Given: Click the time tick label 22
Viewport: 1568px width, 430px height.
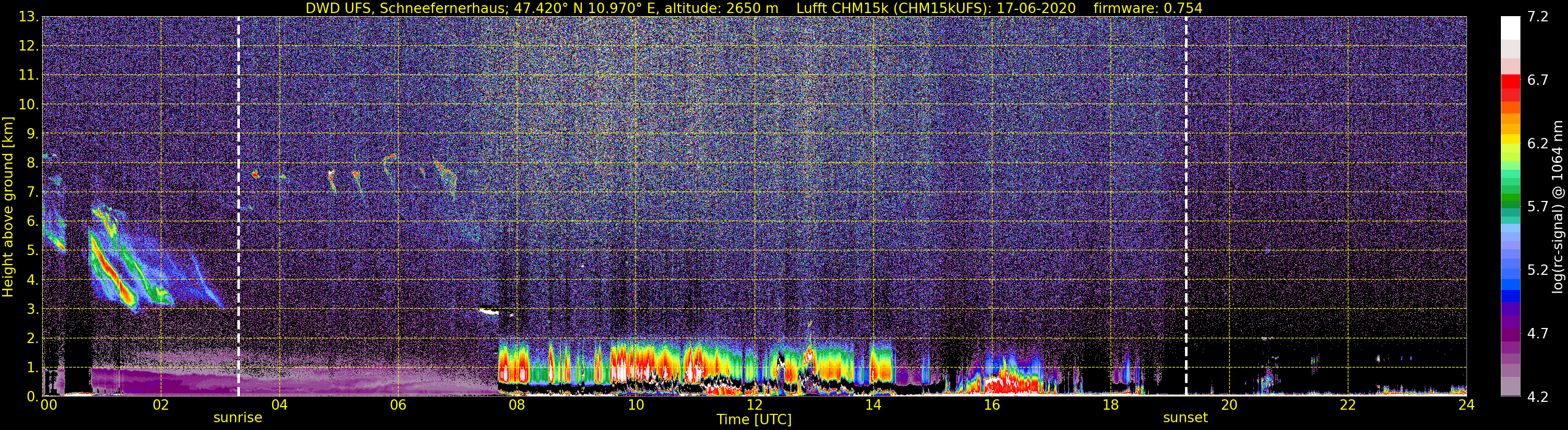Looking at the screenshot, I should click(x=1348, y=405).
